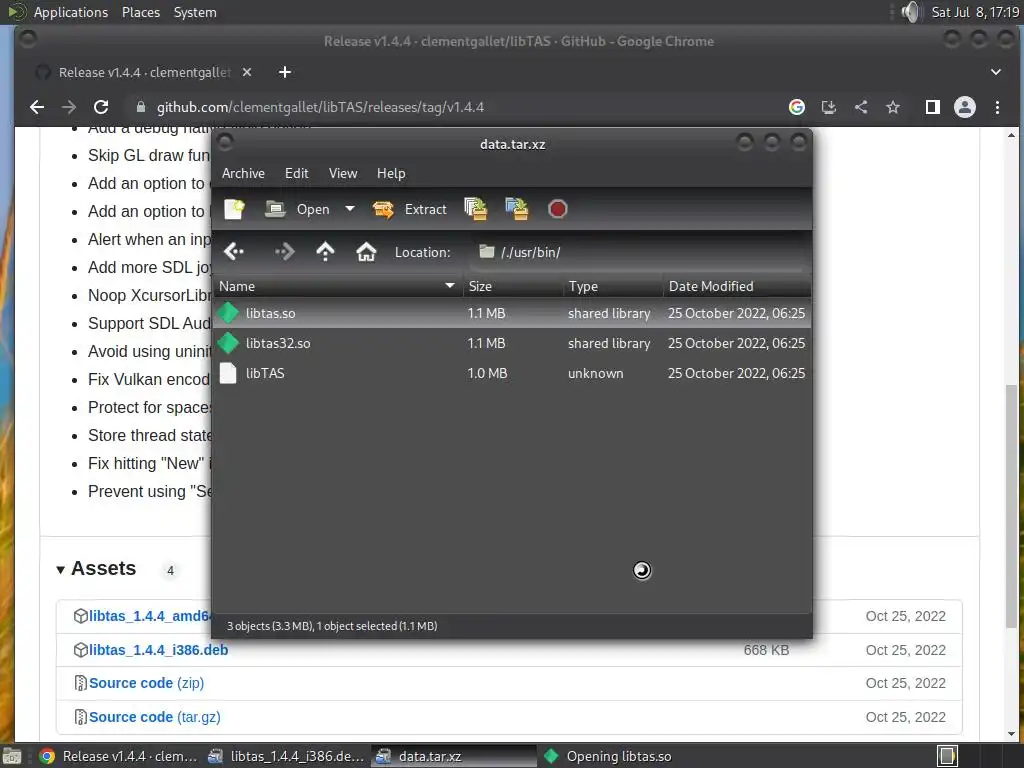Image resolution: width=1024 pixels, height=768 pixels.
Task: Switch to data.tar.xz taskbar window
Action: click(454, 756)
